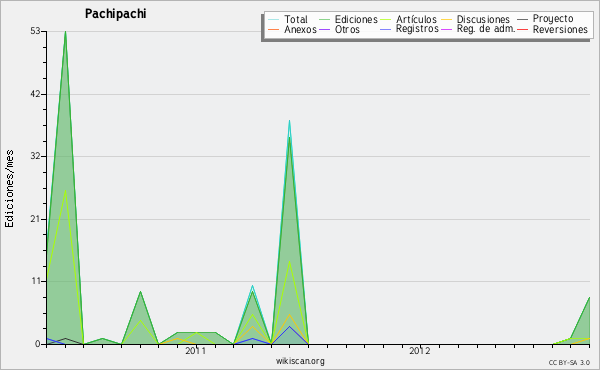Screen dimensions: 600x370
Task: Click the 0 y-axis value
Action: pos(38,344)
